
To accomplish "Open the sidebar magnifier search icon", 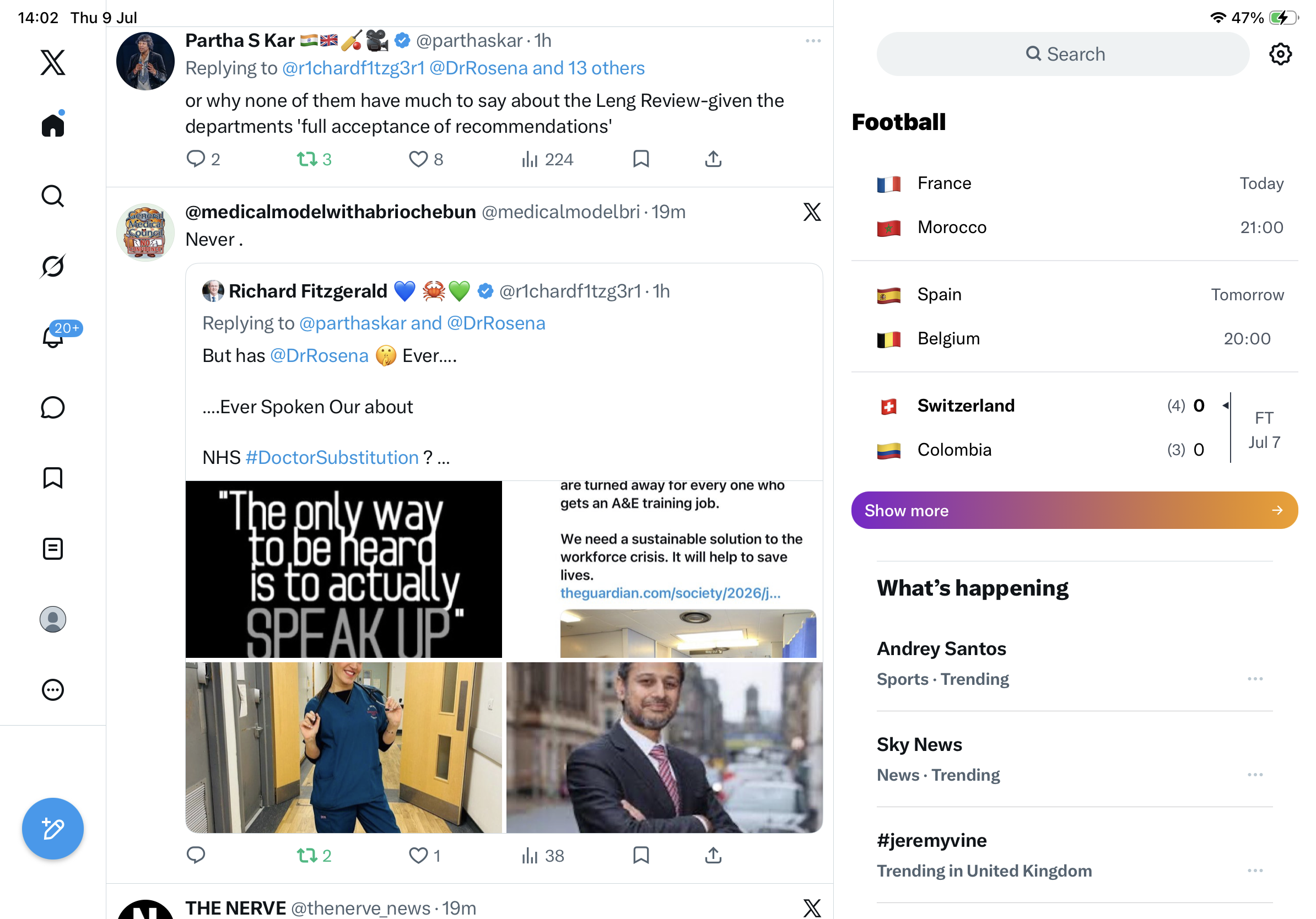I will click(53, 196).
